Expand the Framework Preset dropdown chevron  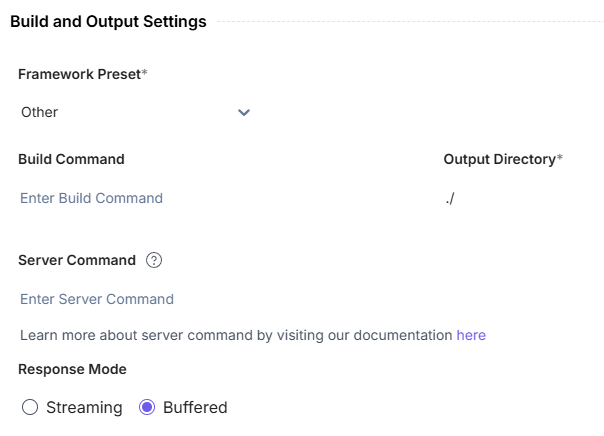point(244,112)
